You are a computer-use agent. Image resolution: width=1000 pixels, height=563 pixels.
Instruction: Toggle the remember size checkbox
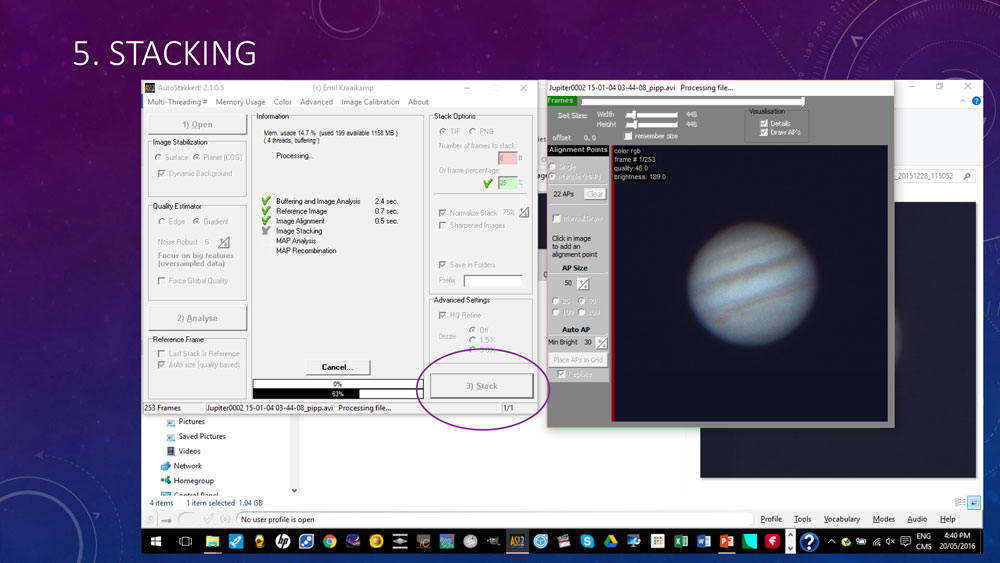tap(628, 136)
